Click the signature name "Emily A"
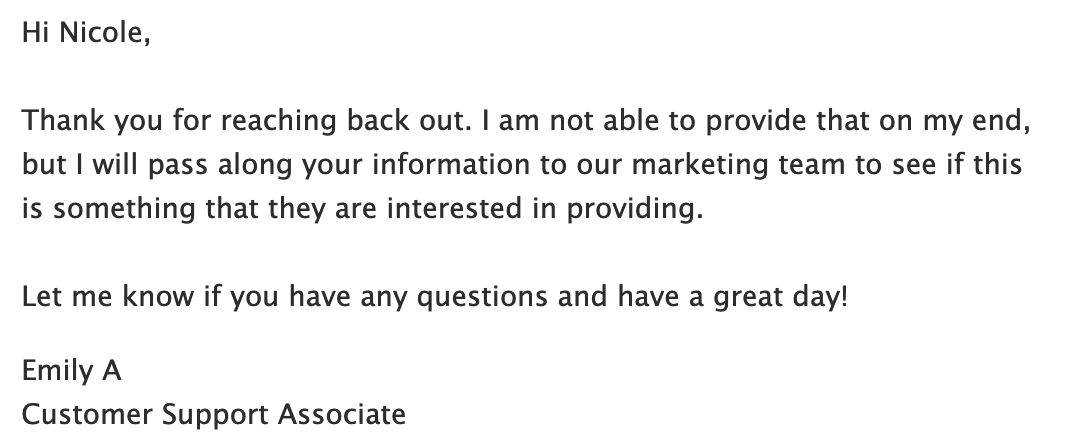This screenshot has width=1084, height=446. tap(72, 371)
